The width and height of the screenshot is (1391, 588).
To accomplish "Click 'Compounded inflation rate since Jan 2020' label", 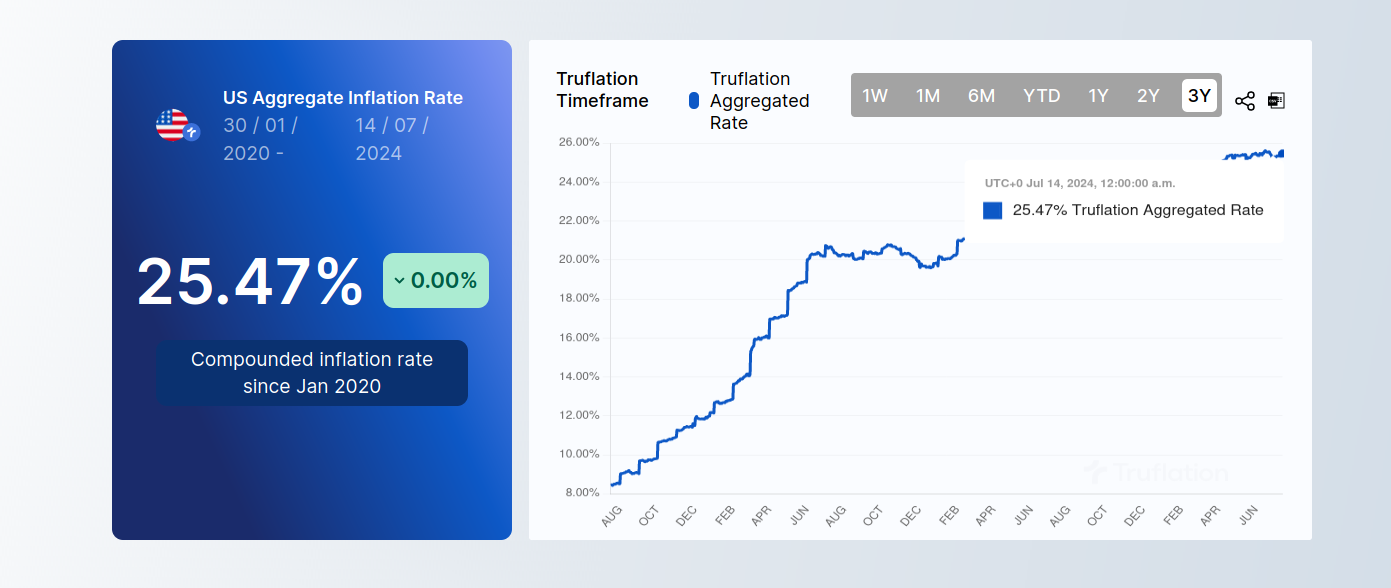I will pyautogui.click(x=312, y=373).
